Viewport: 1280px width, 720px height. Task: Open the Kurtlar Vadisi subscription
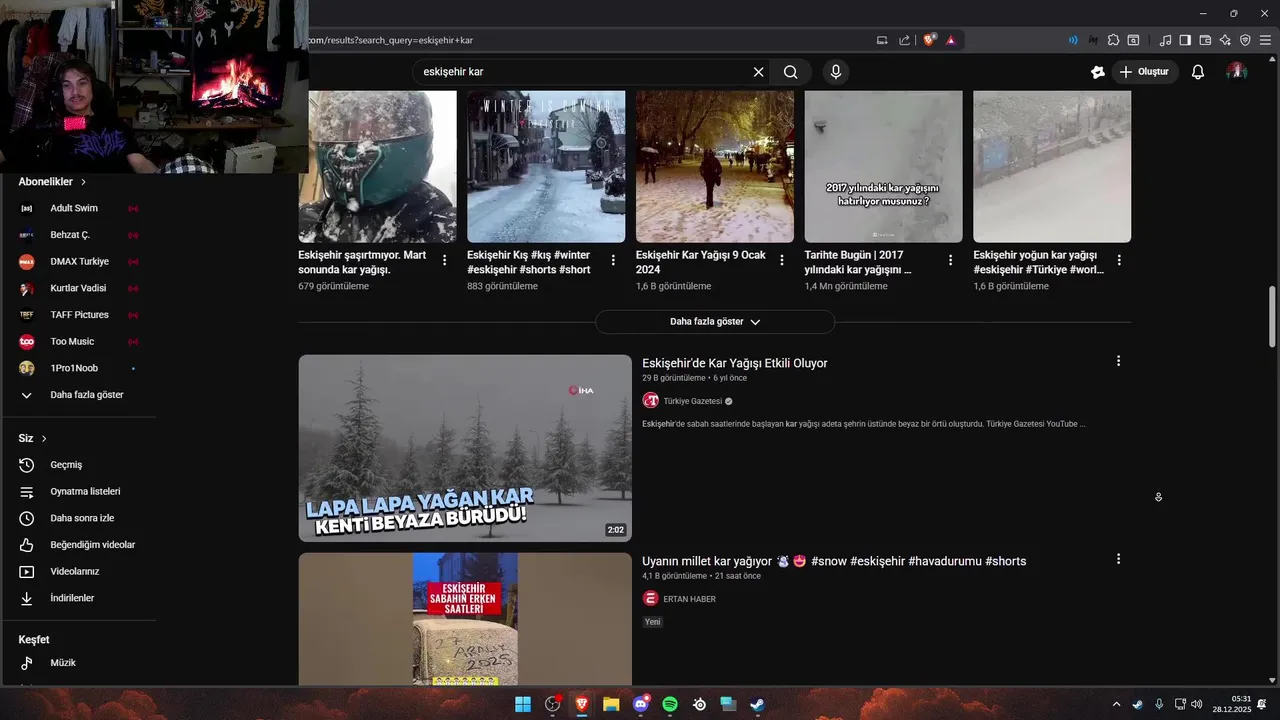point(78,288)
